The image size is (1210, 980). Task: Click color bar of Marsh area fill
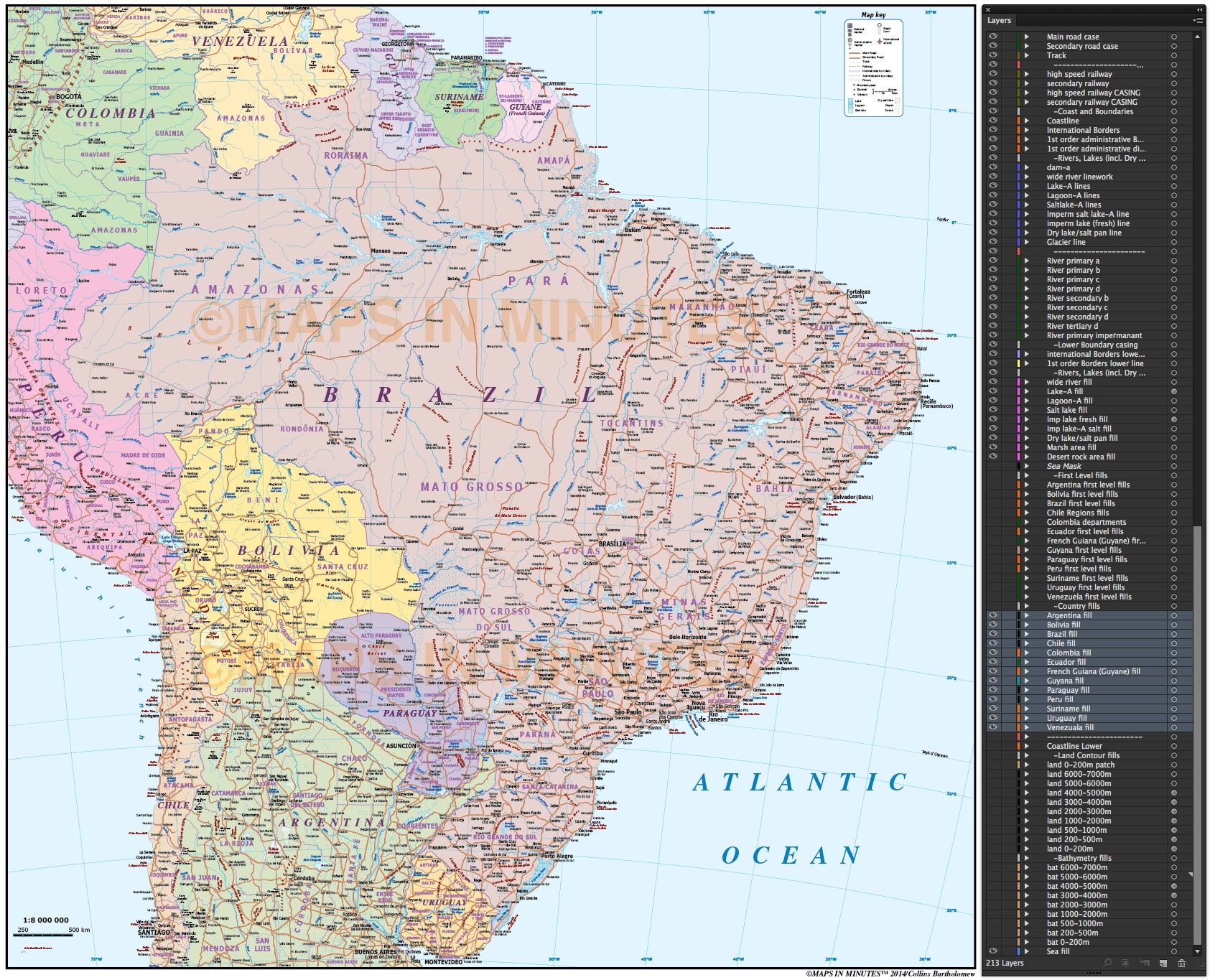(x=1018, y=447)
